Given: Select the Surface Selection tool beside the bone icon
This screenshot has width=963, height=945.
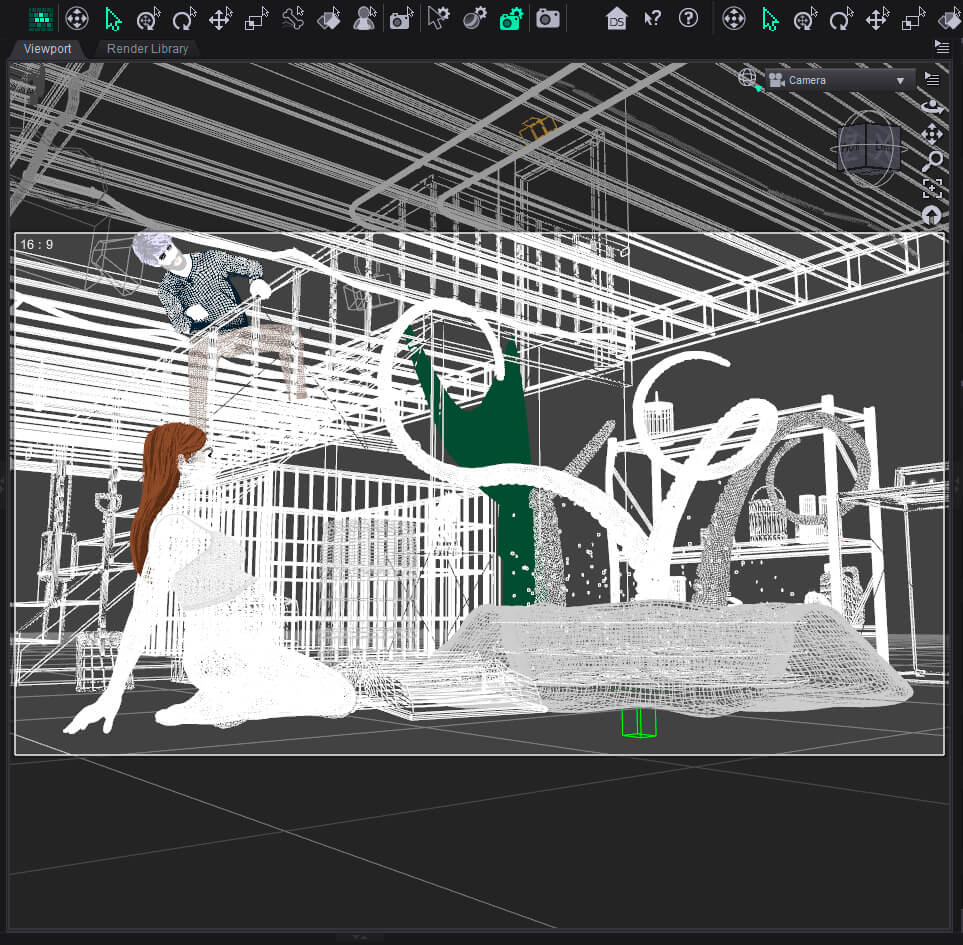Looking at the screenshot, I should (329, 20).
